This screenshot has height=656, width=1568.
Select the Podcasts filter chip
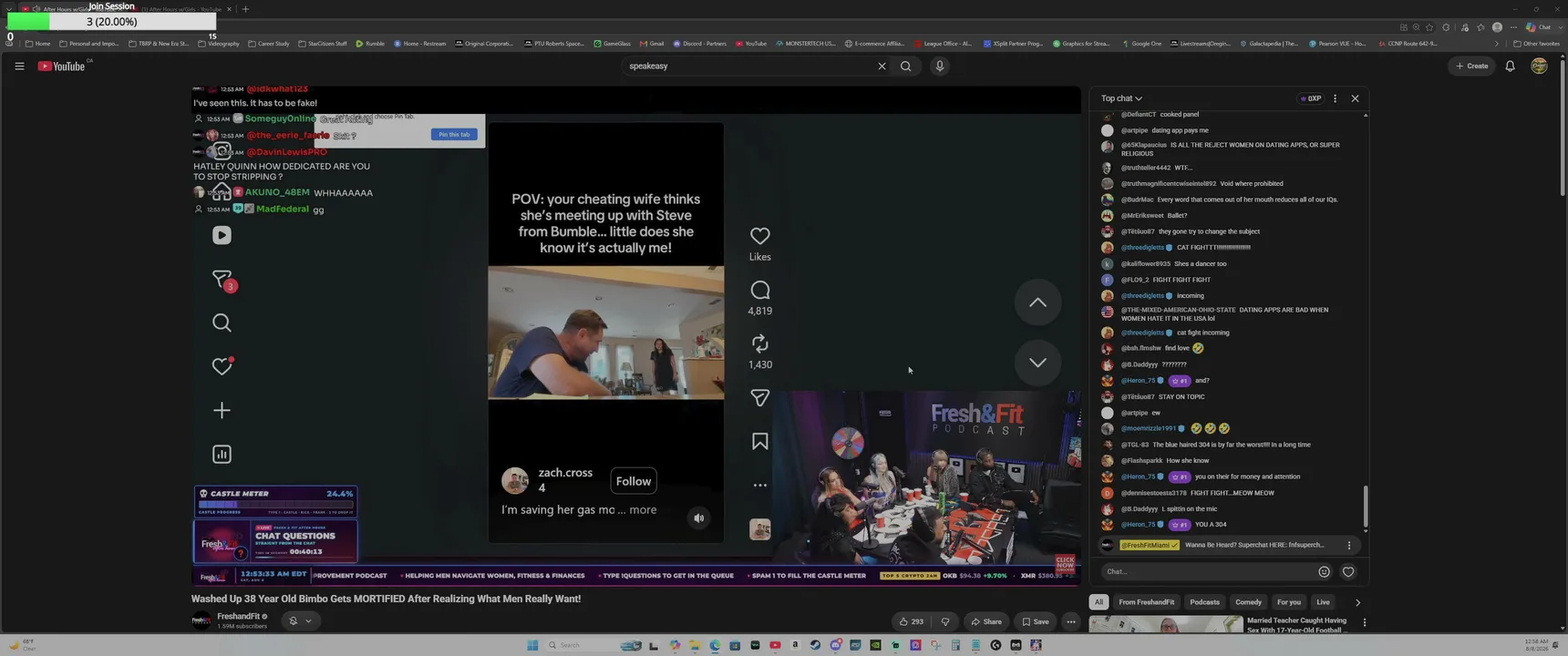point(1204,602)
